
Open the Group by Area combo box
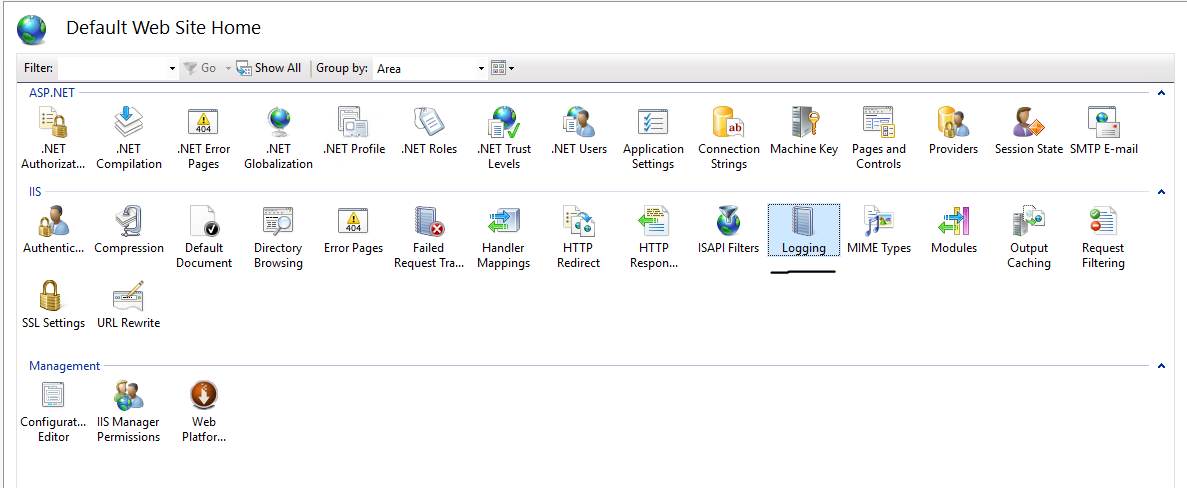[429, 68]
